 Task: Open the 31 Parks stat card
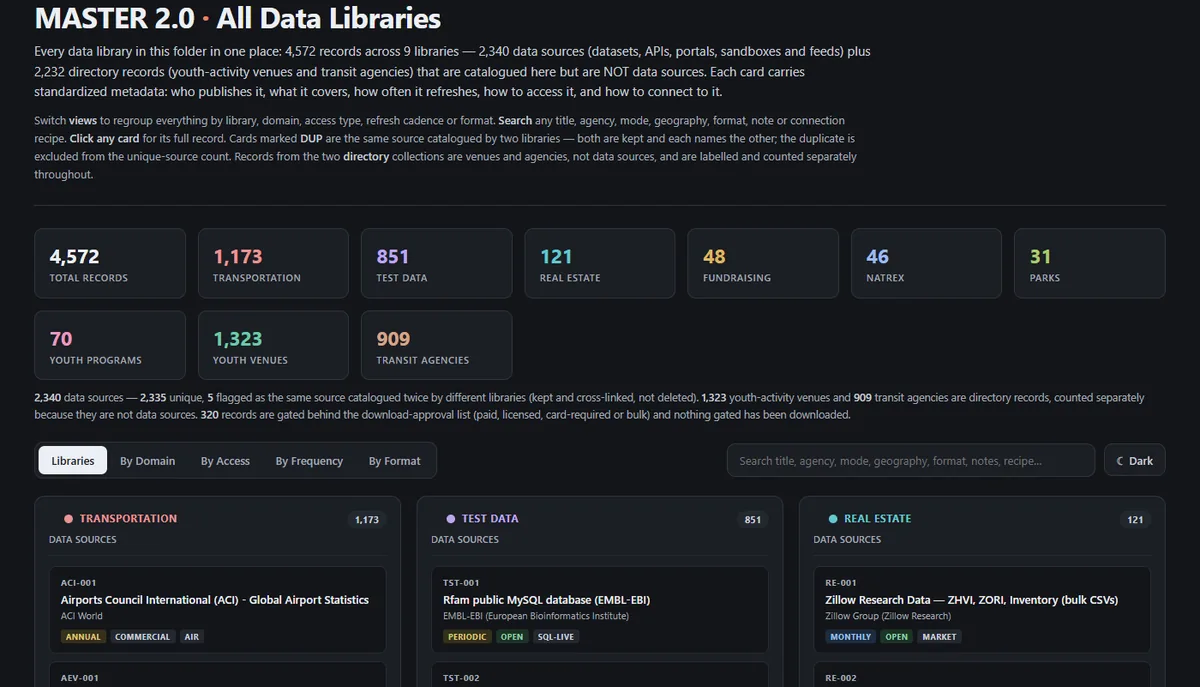coord(1090,263)
